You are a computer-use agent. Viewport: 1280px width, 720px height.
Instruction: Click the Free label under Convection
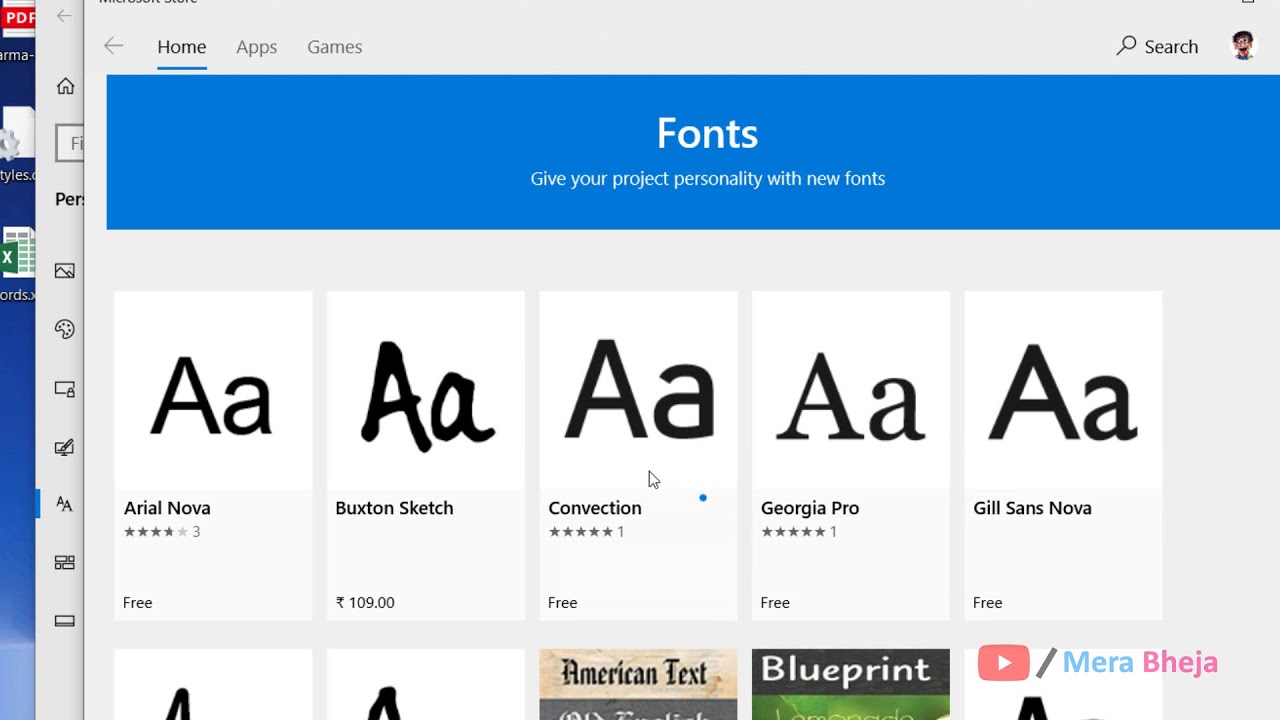point(563,603)
